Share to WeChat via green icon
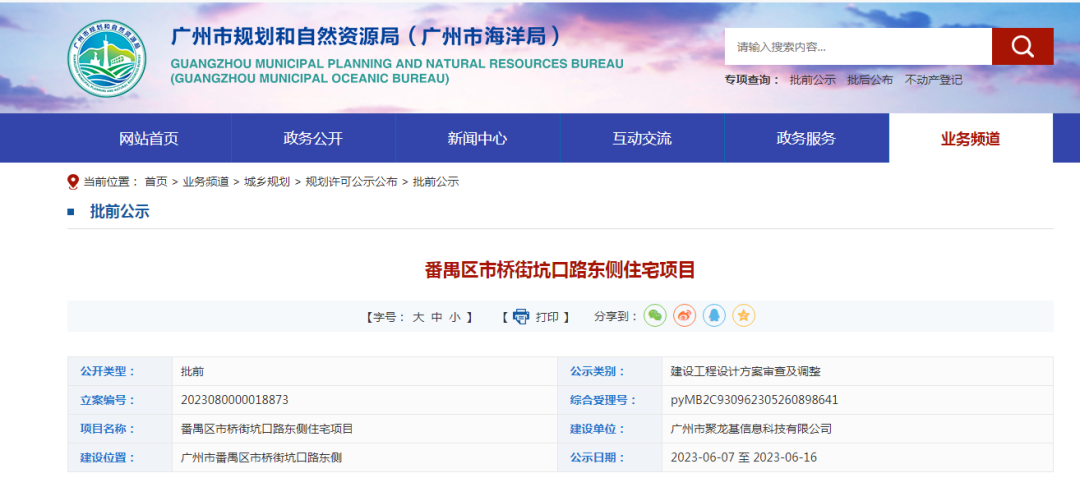The image size is (1080, 487). point(655,315)
